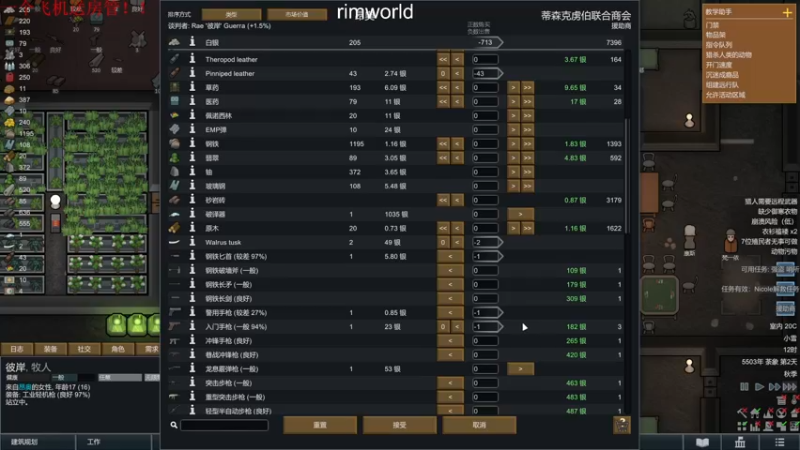Screen dimensions: 800x450
Task: Click the silver pile icon in 白银 row
Action: tap(174, 42)
